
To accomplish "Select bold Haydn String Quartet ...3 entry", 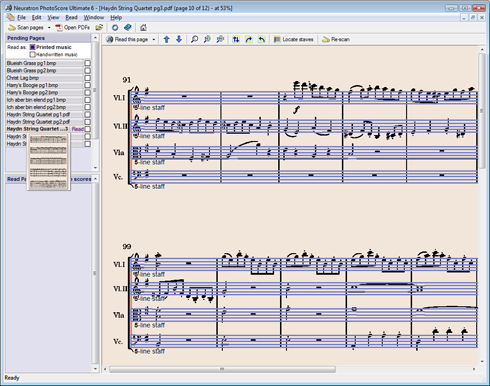I will coord(37,129).
